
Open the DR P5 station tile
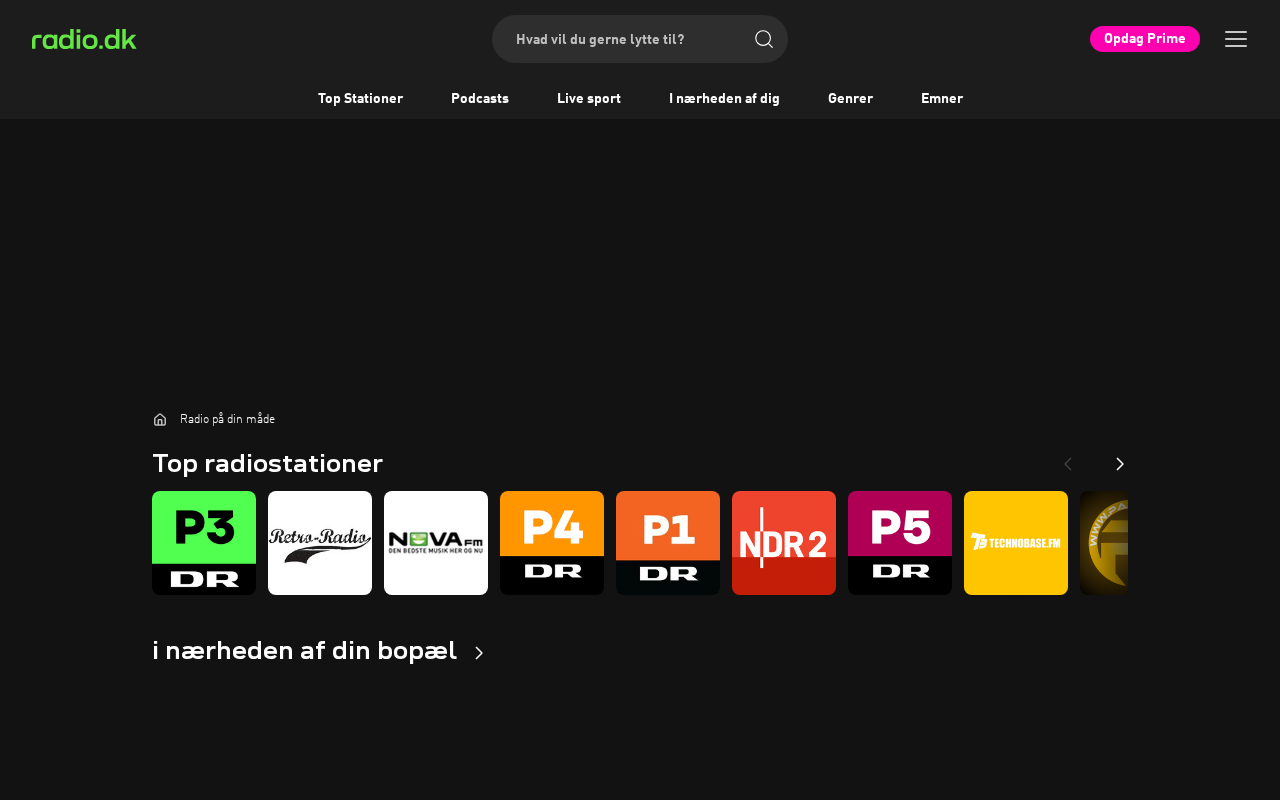(x=900, y=543)
